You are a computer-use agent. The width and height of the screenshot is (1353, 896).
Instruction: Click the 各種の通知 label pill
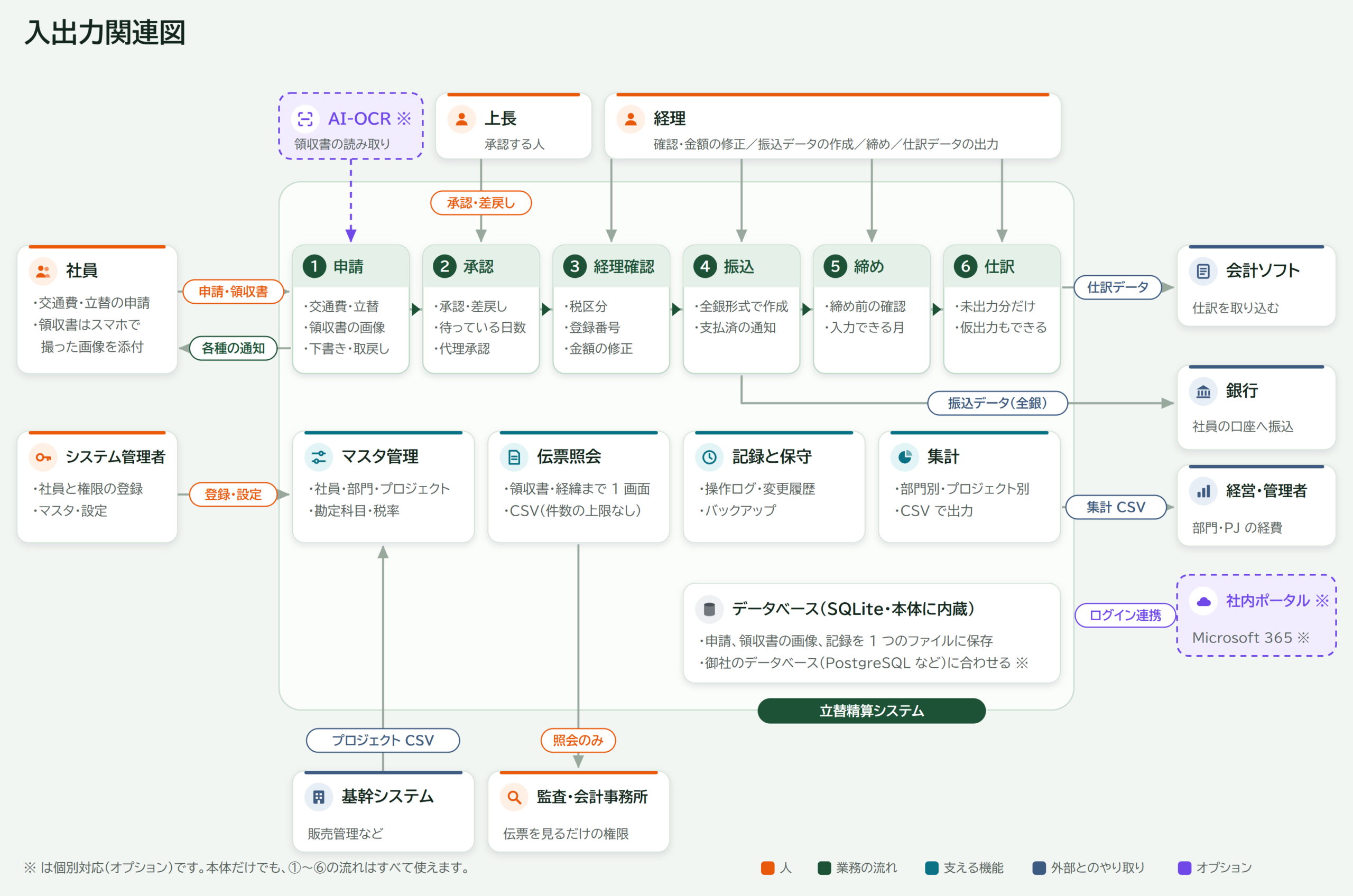click(233, 348)
